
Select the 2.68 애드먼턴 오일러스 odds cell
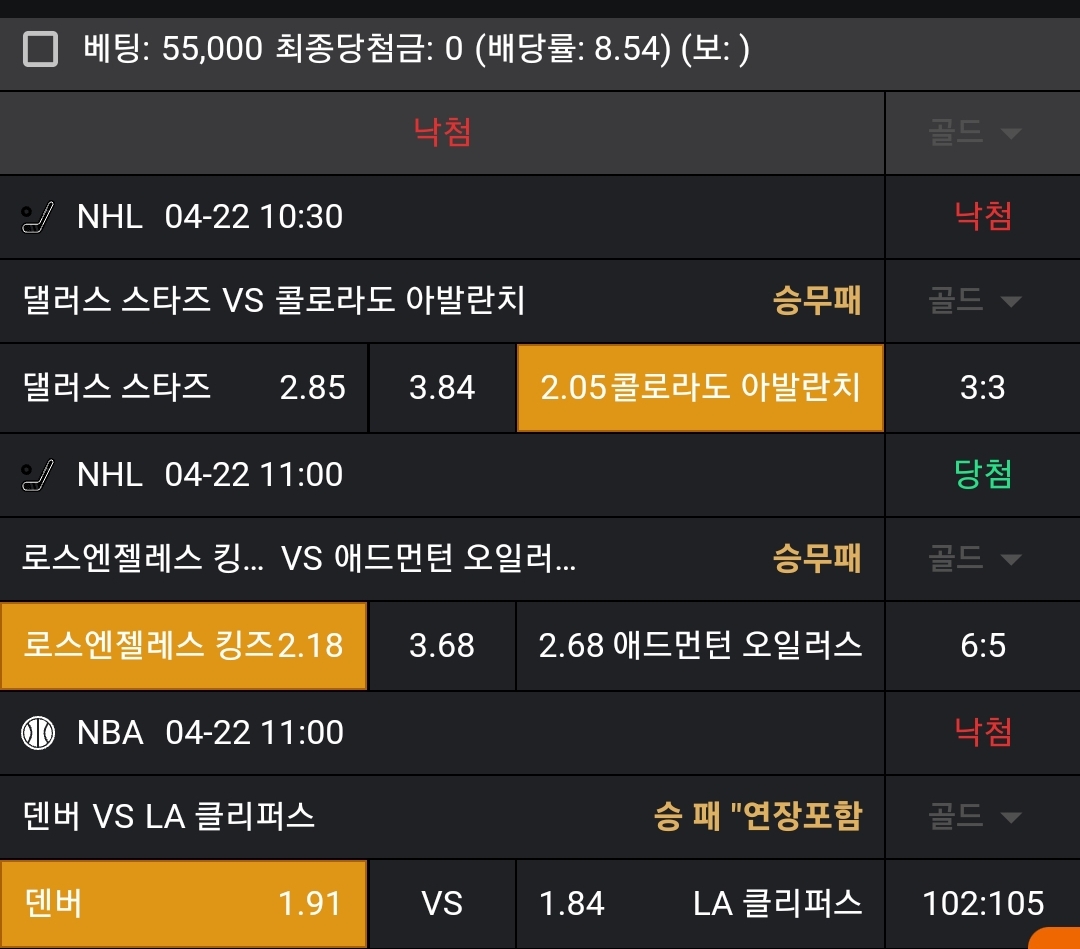[x=700, y=646]
